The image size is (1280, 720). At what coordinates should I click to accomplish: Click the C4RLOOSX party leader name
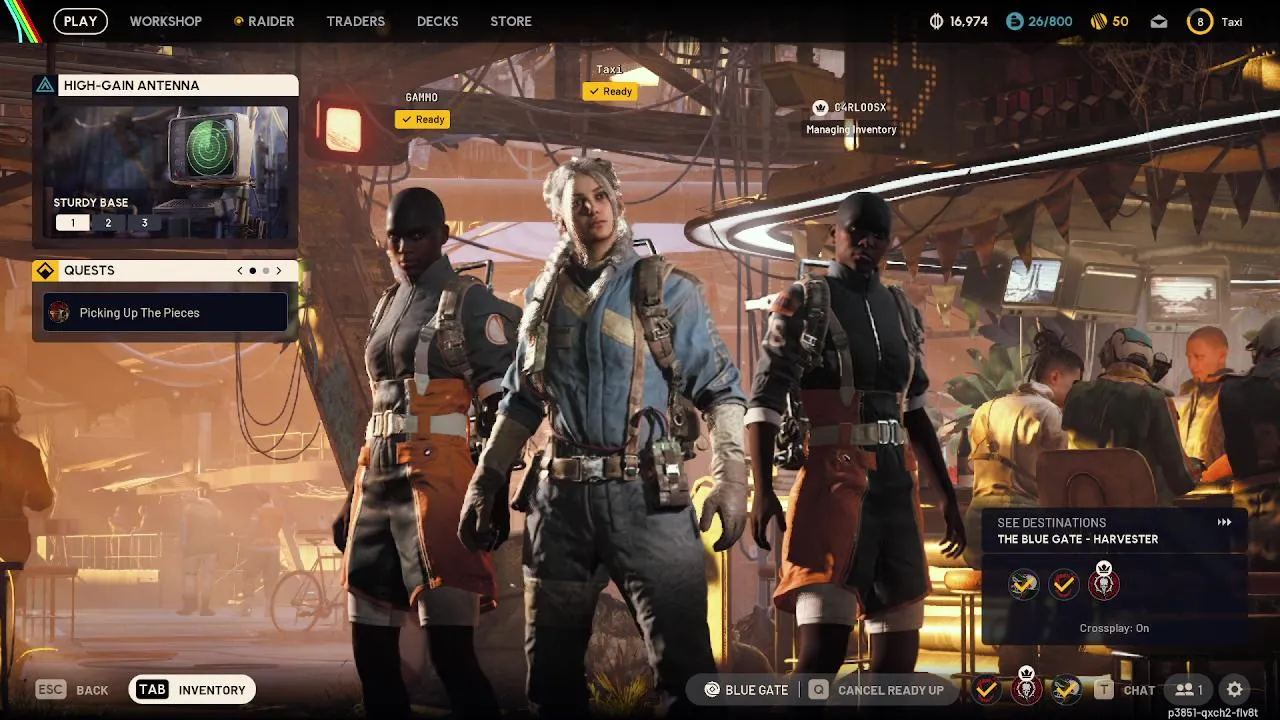pos(860,107)
